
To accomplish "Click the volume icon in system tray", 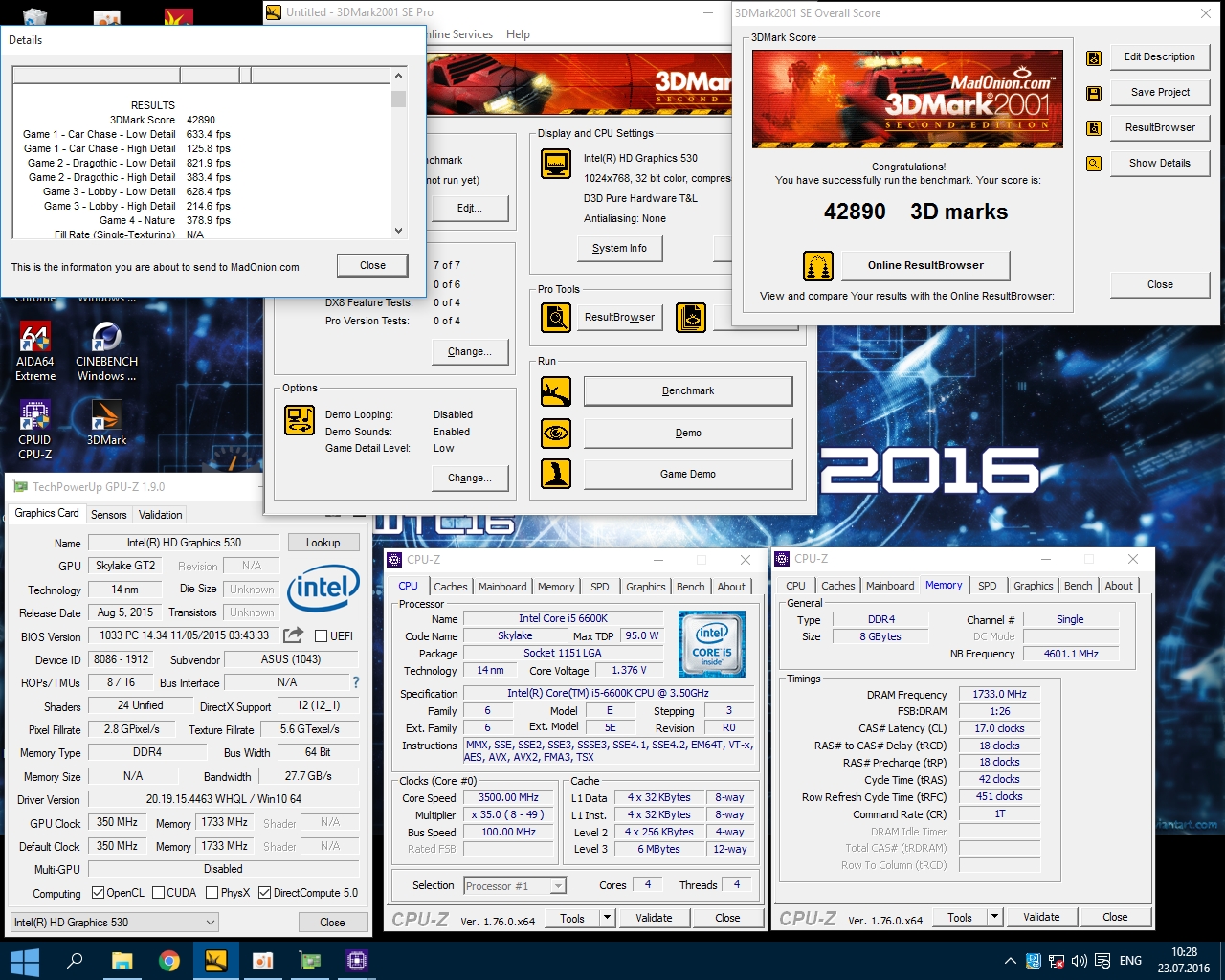I will (1080, 961).
